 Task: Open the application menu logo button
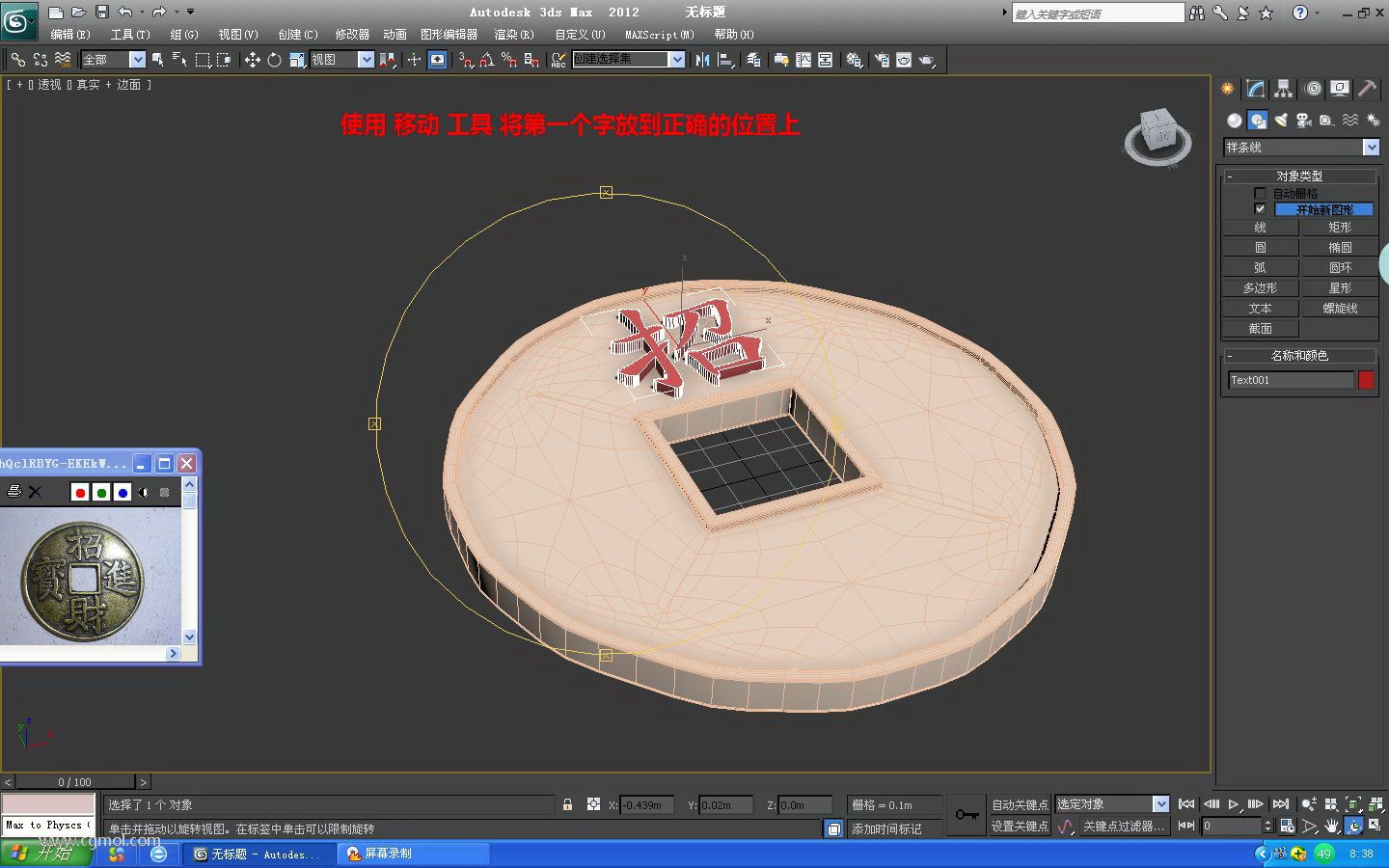(19, 20)
